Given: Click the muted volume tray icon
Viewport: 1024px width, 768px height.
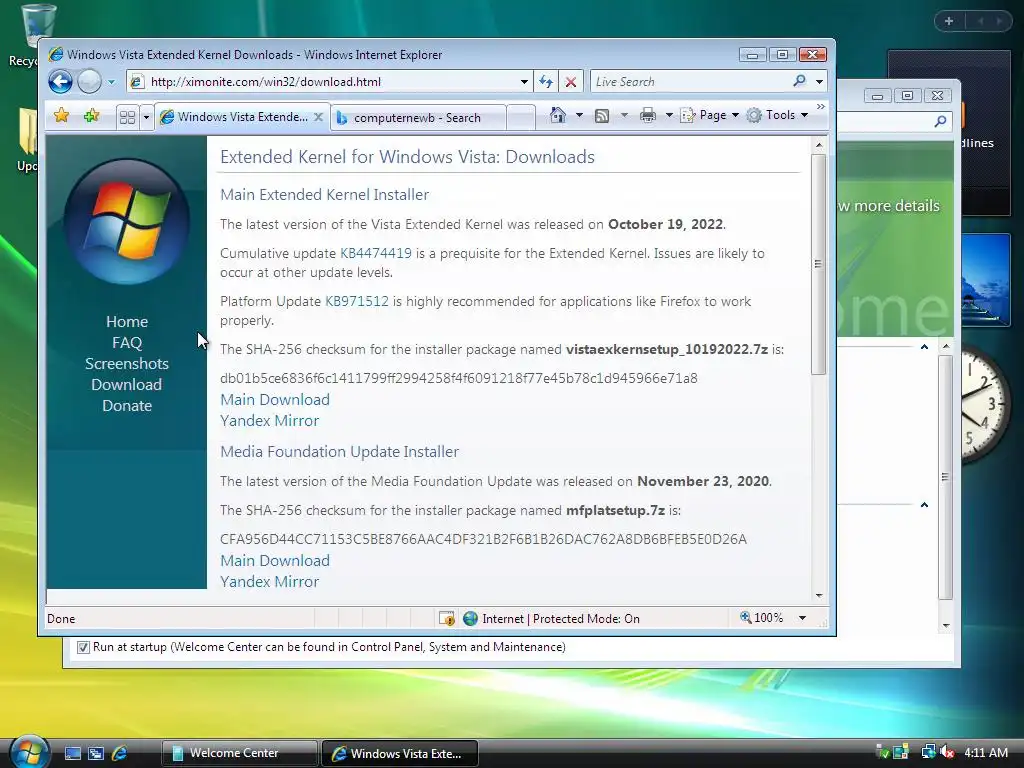Looking at the screenshot, I should (x=947, y=752).
